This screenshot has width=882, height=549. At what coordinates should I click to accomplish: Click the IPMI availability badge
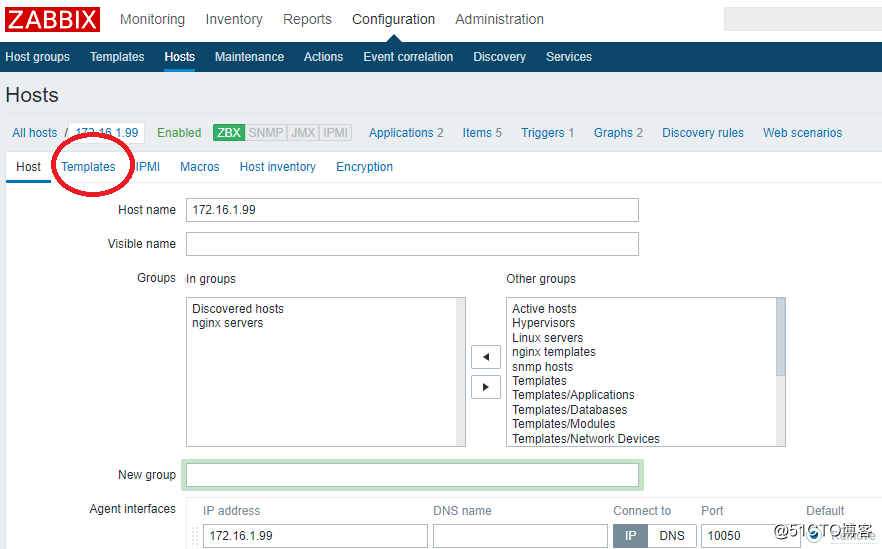click(x=336, y=133)
